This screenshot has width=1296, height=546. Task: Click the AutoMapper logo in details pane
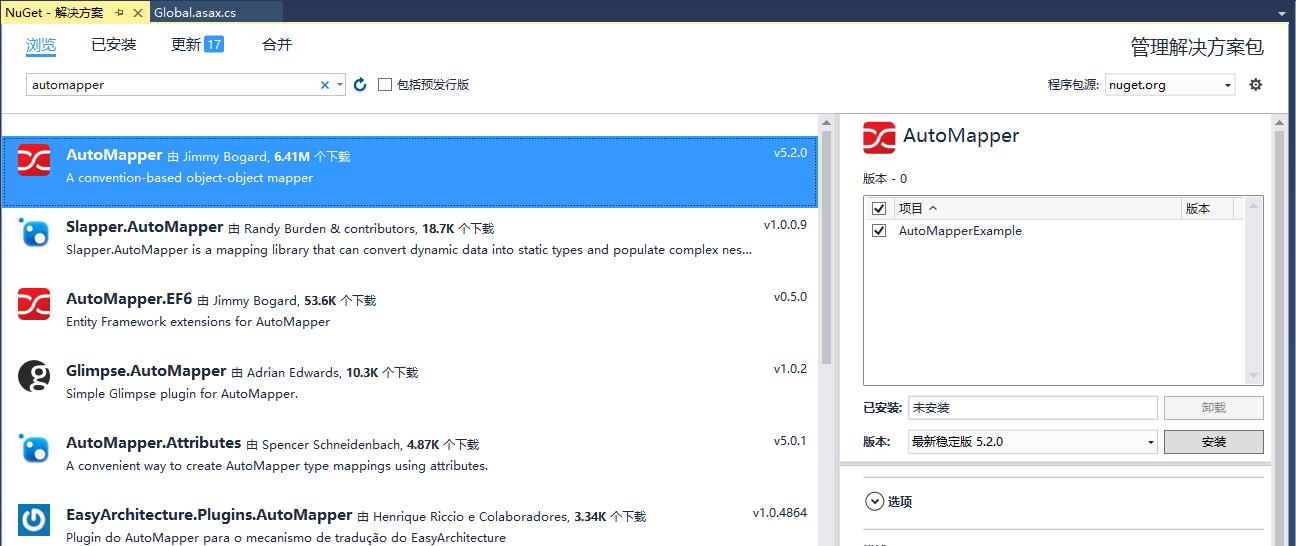(x=879, y=137)
